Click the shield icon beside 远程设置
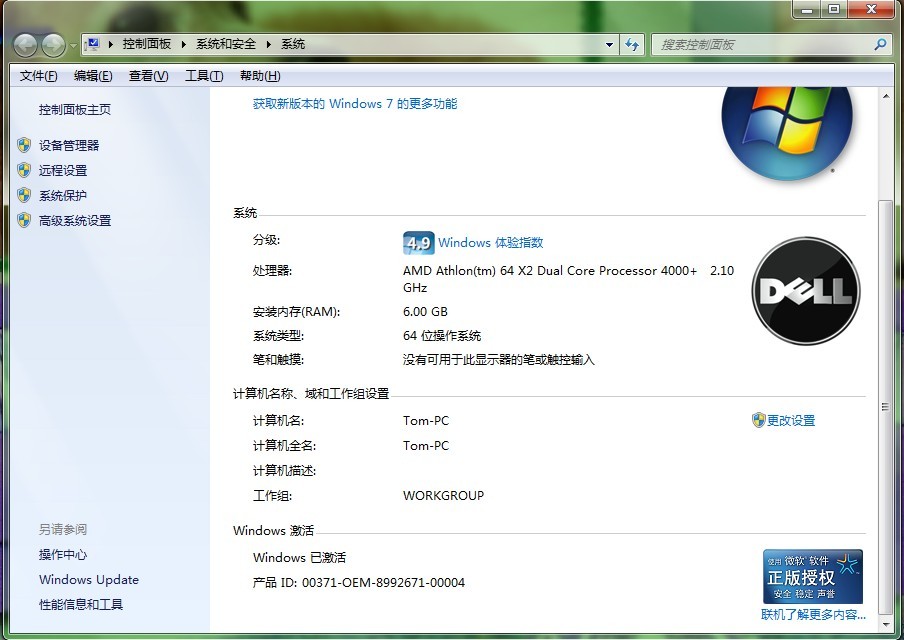The width and height of the screenshot is (904, 640). (x=24, y=170)
